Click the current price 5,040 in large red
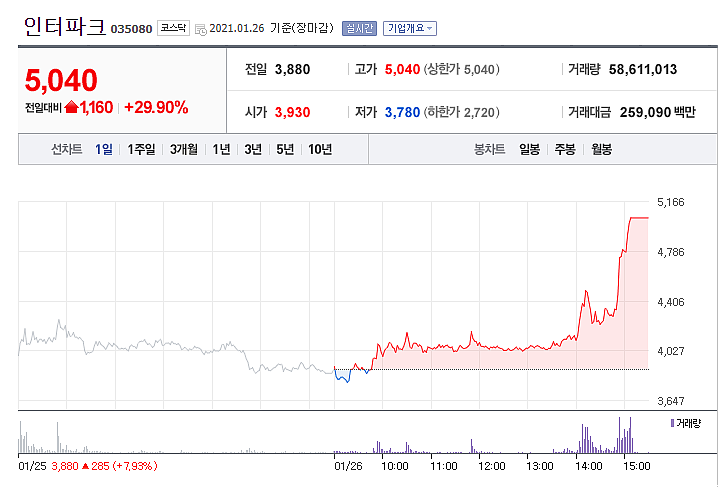This screenshot has height=487, width=718. tap(61, 80)
